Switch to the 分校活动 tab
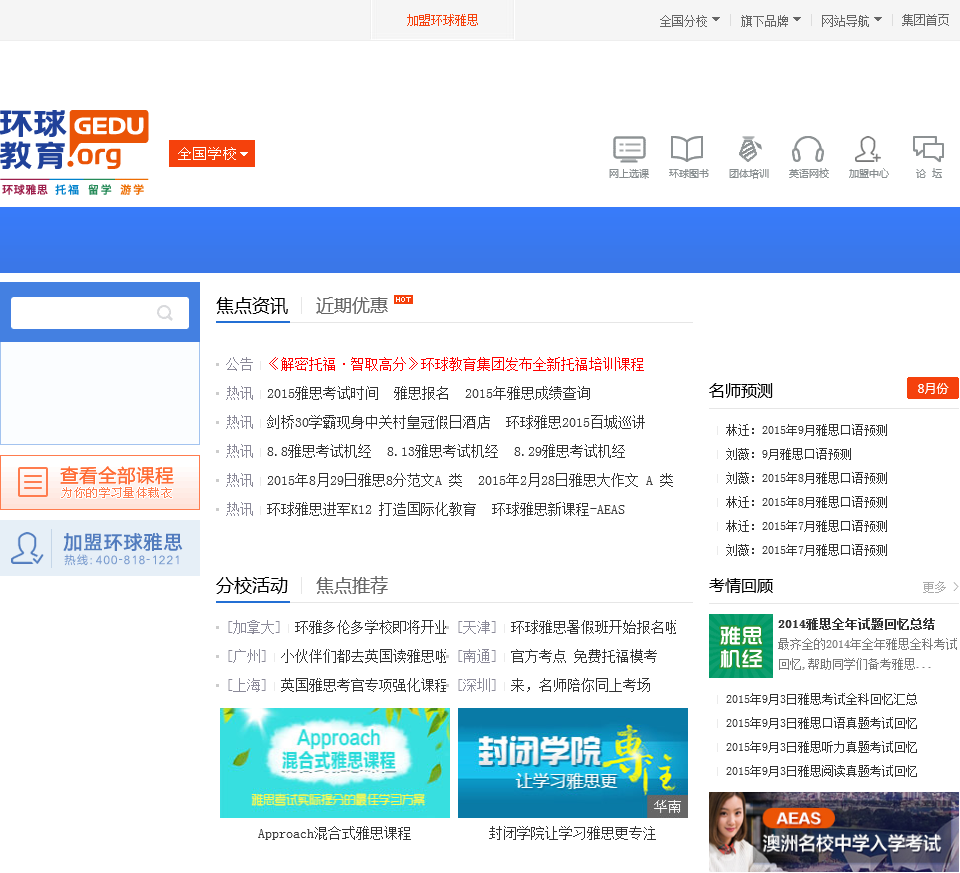 [x=252, y=586]
